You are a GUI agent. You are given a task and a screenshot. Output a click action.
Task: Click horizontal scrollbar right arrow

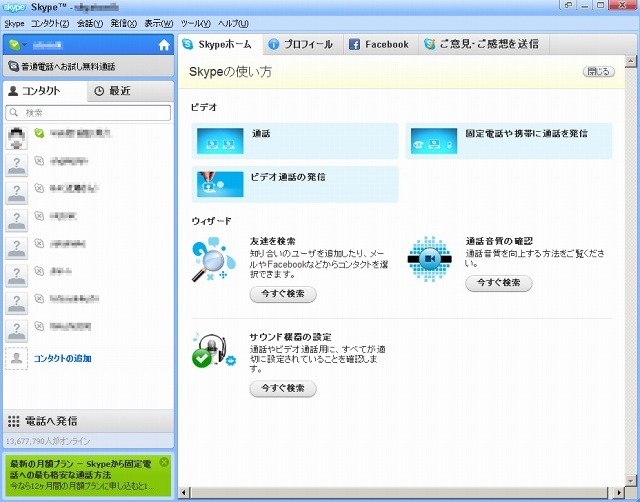(x=619, y=492)
